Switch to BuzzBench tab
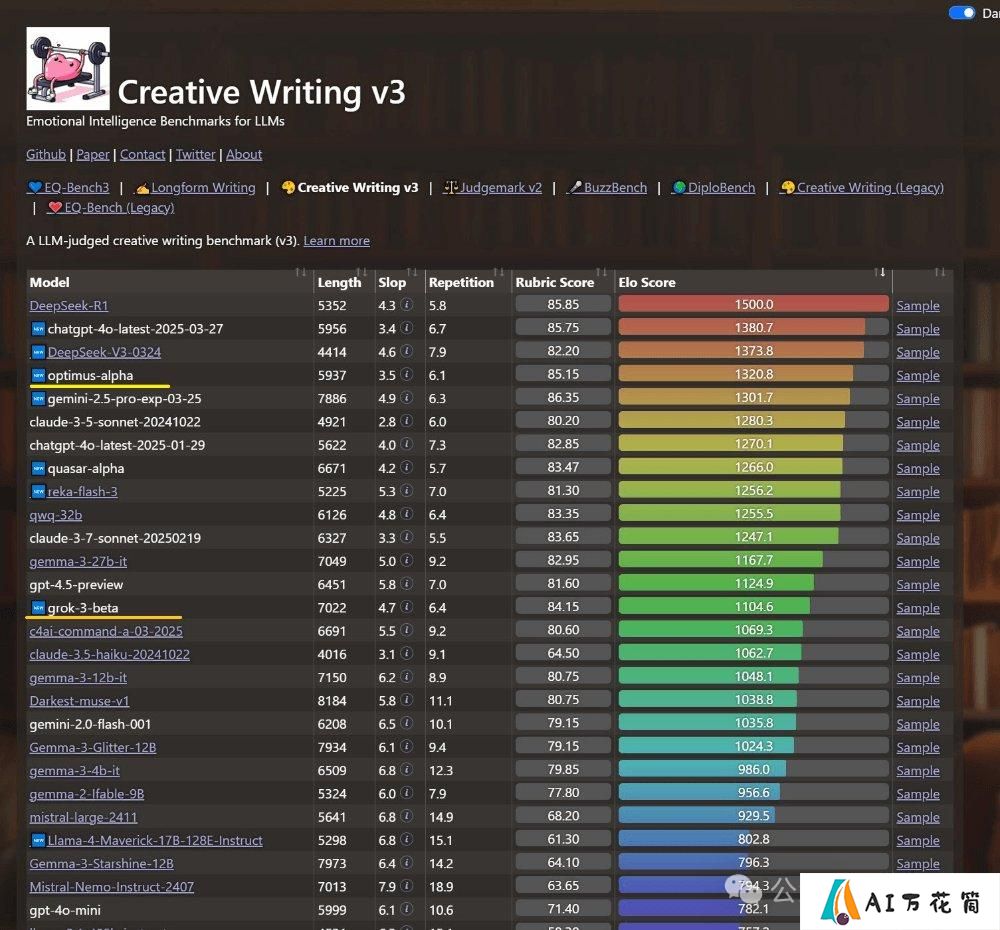Screen dimensions: 1000x930 point(607,188)
